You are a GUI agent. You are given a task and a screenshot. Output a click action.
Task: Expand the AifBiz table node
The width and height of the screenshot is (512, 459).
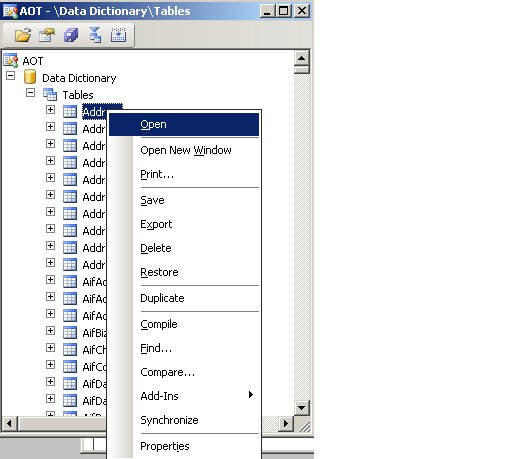click(50, 330)
